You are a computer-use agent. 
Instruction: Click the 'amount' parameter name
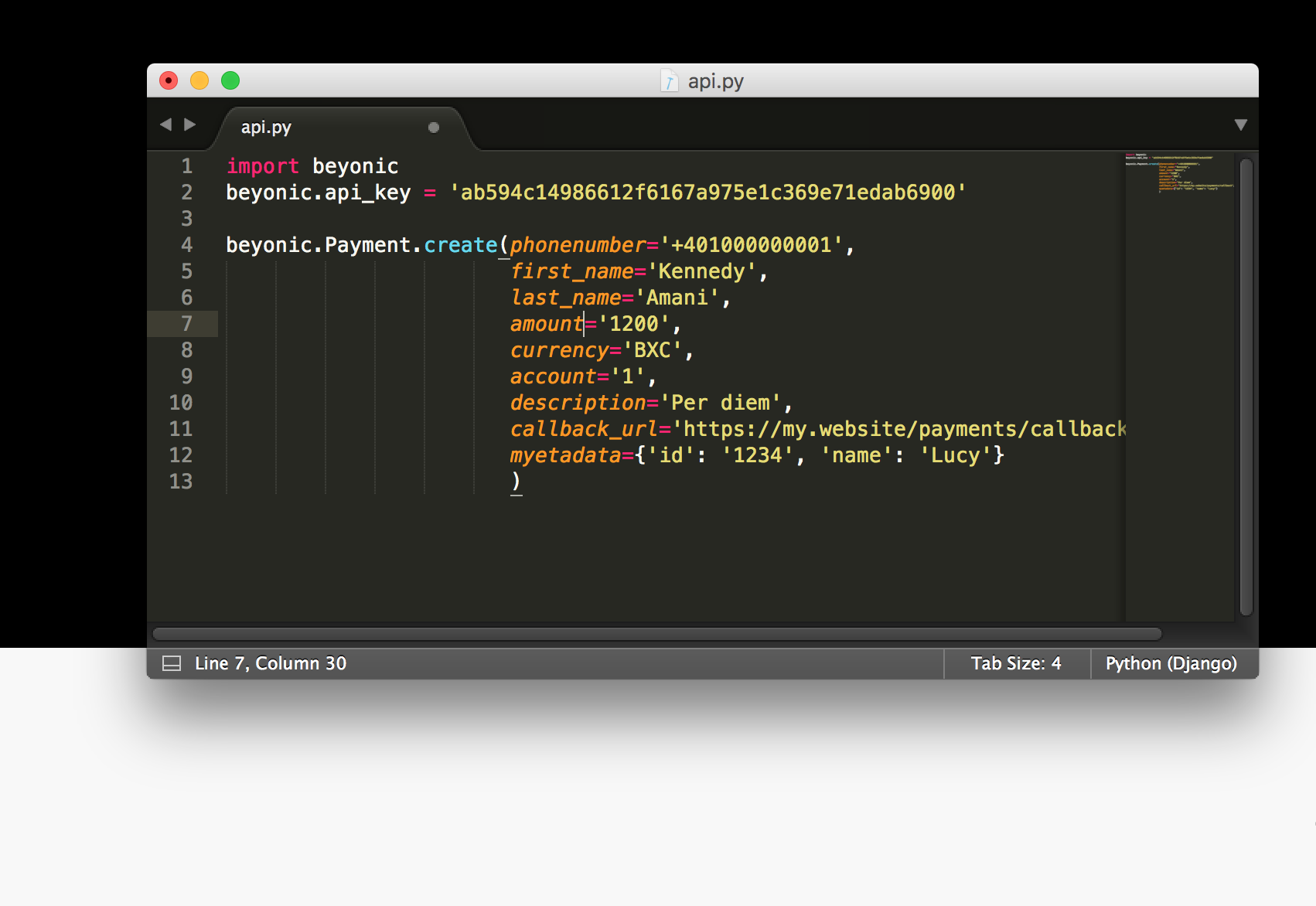click(x=547, y=324)
